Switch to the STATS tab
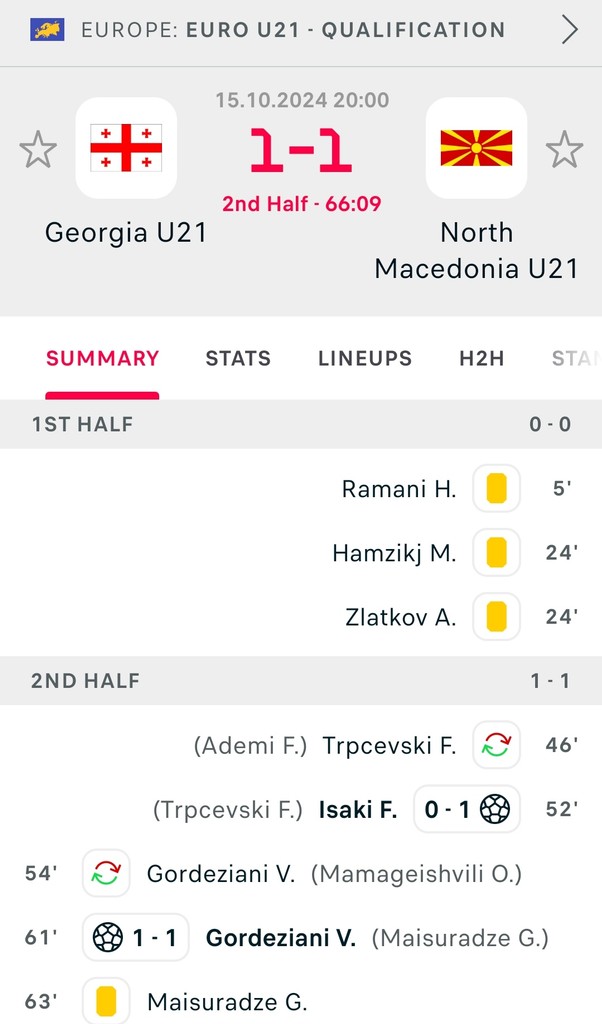Image resolution: width=602 pixels, height=1024 pixels. coord(238,359)
